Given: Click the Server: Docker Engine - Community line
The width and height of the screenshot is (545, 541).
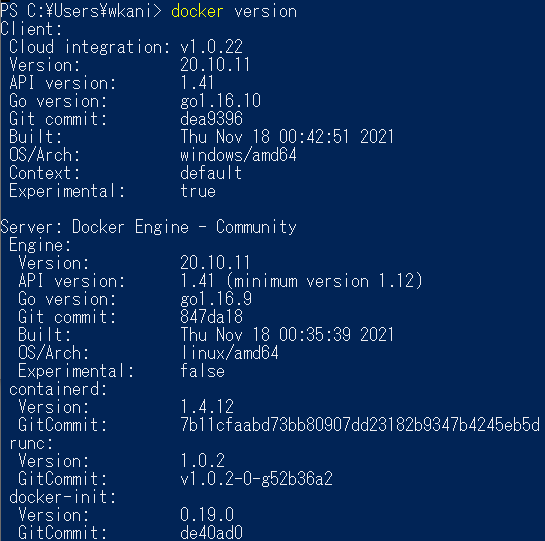Looking at the screenshot, I should point(148,227).
